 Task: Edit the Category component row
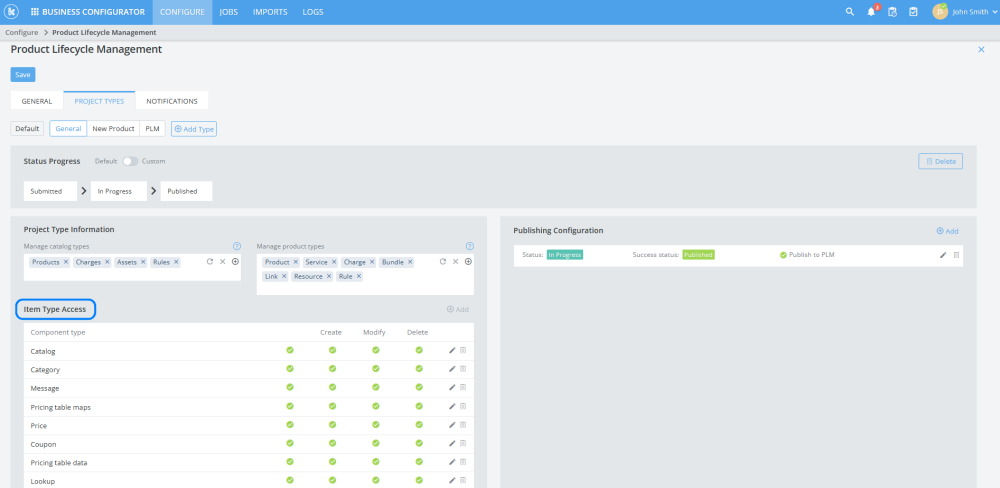click(x=452, y=369)
